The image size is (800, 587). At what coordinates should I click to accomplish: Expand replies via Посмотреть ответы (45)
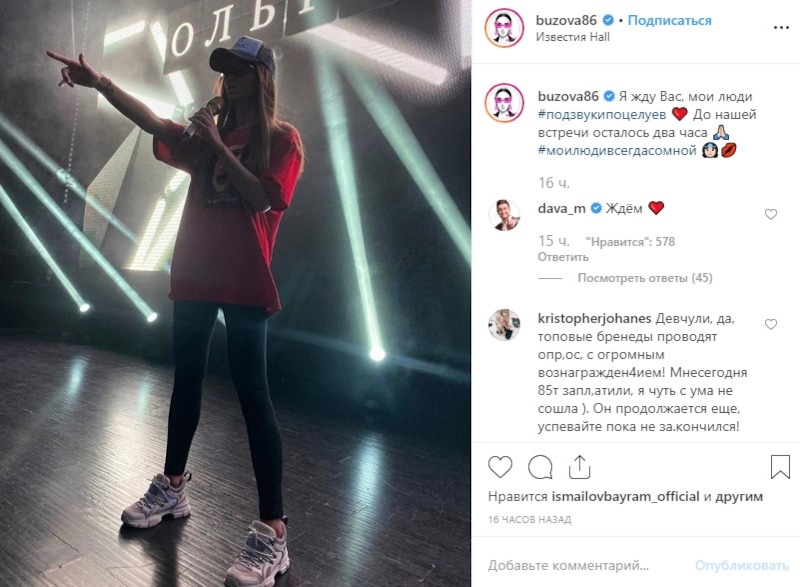tap(645, 278)
